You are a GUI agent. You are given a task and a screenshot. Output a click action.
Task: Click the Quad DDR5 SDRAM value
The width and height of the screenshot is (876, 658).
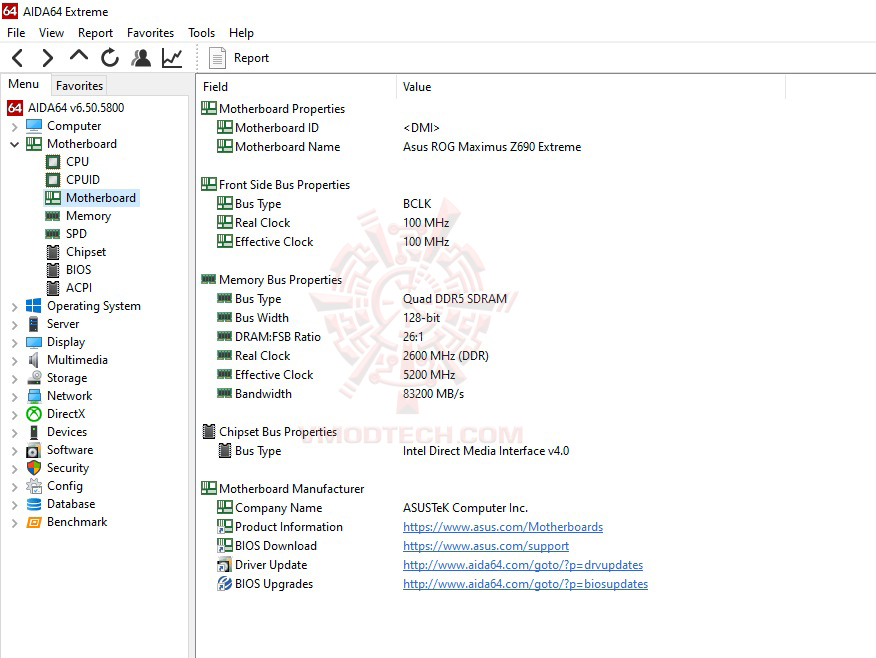point(455,299)
